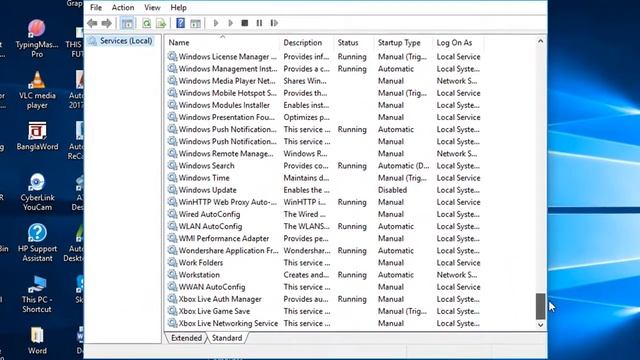640x360 pixels.
Task: Click the Show/Hide Action Pane toolbar icon
Action: click(196, 23)
